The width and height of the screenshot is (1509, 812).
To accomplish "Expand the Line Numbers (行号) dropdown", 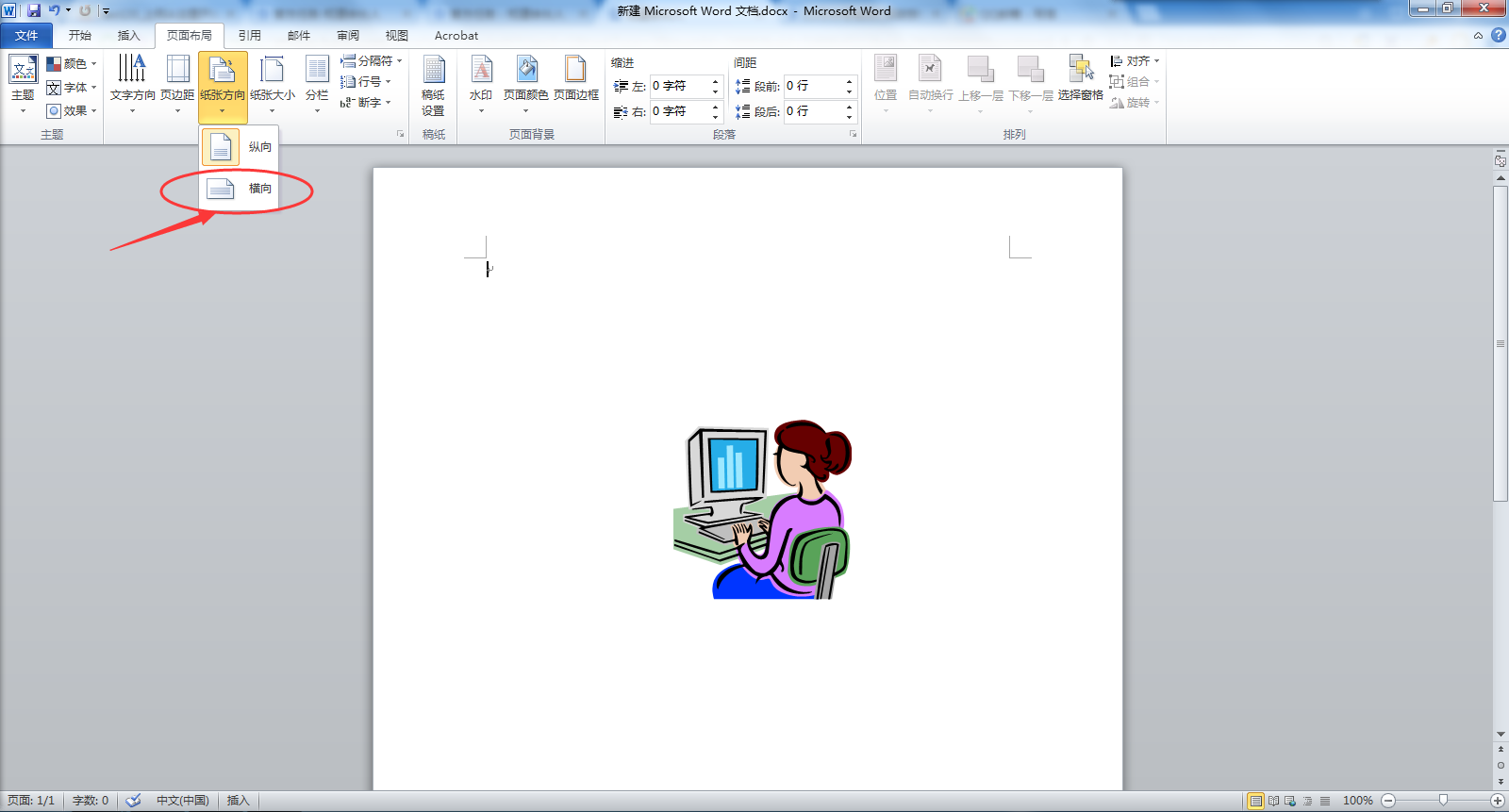I will (x=366, y=81).
